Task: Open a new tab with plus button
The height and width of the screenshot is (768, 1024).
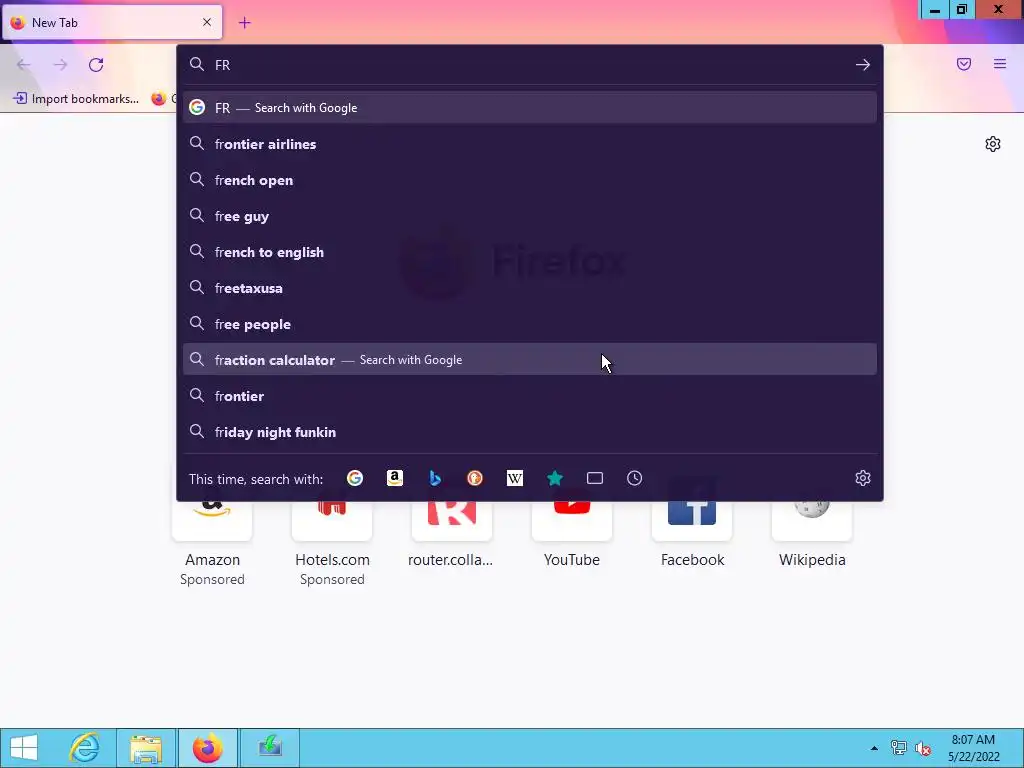Action: coord(244,23)
